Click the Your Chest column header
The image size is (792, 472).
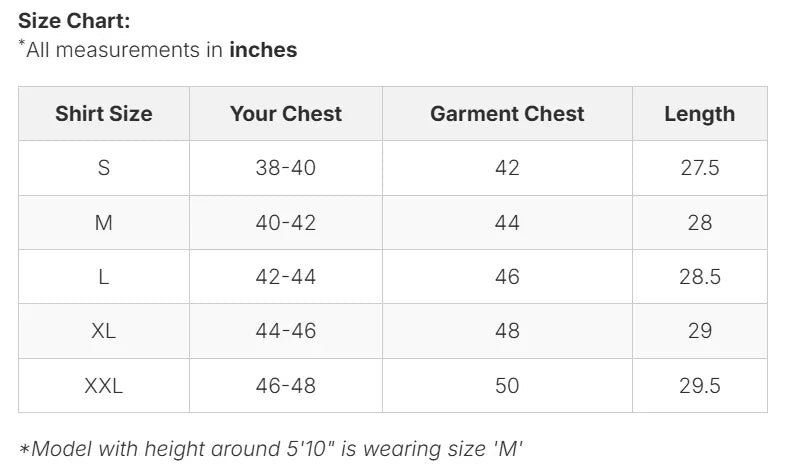pos(286,114)
